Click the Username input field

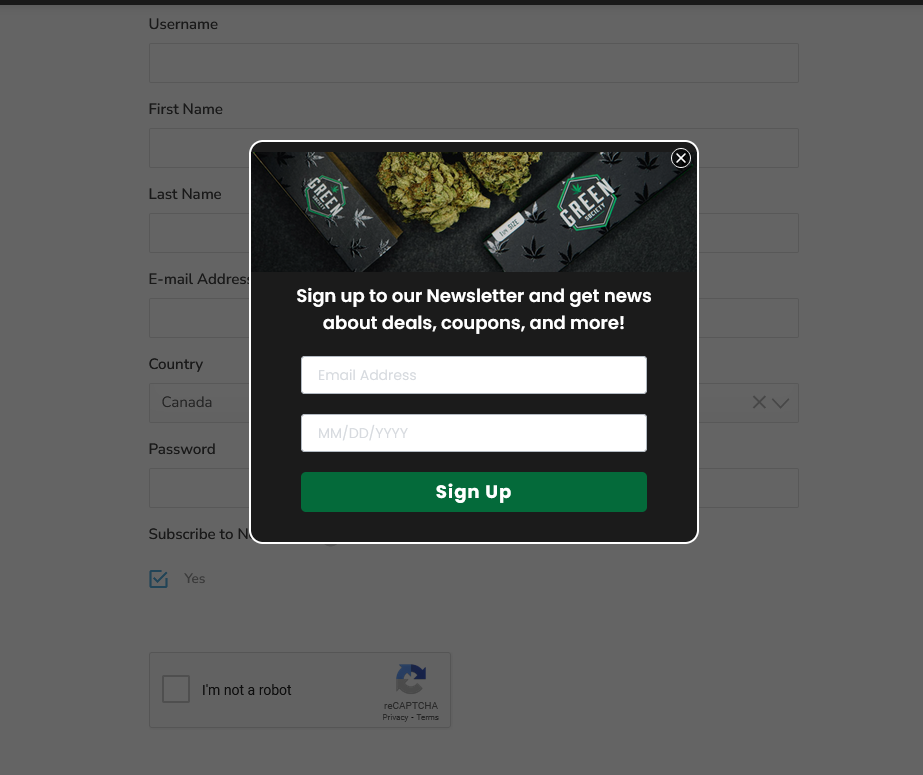coord(473,63)
